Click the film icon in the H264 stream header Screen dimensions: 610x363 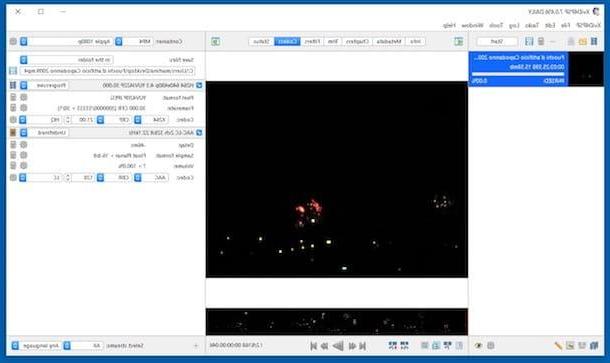pyautogui.click(x=13, y=85)
